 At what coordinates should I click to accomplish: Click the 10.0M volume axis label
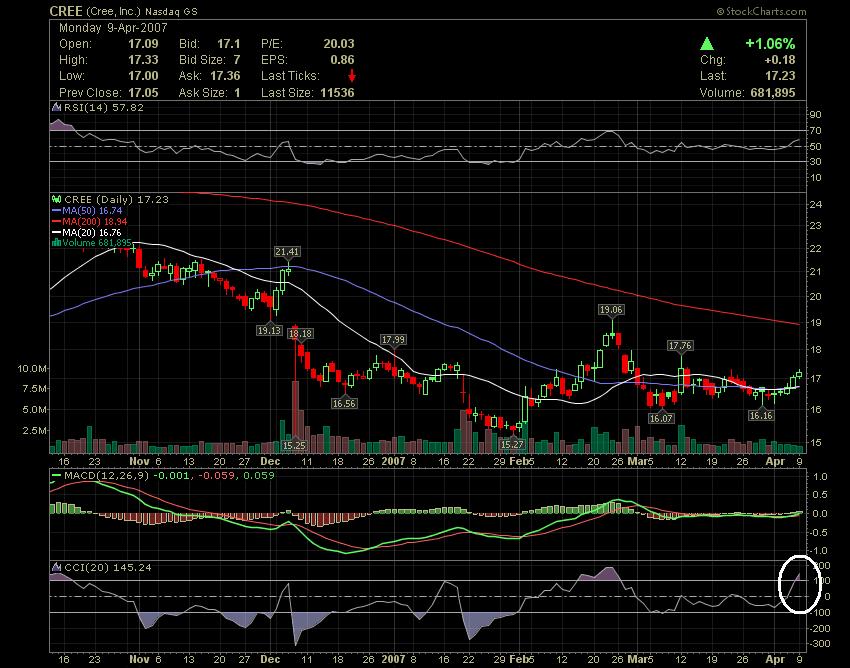tap(32, 369)
